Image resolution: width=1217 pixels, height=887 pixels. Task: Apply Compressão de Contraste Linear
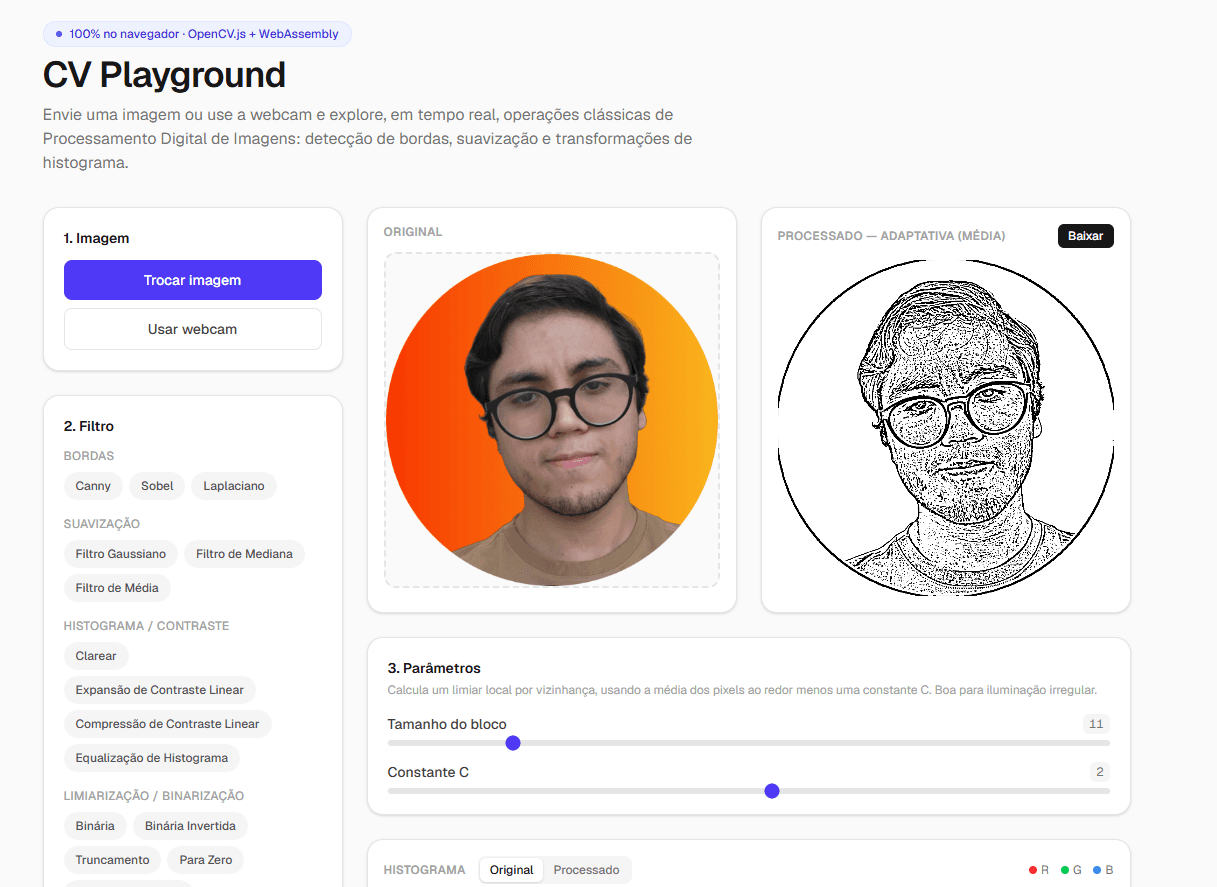167,724
